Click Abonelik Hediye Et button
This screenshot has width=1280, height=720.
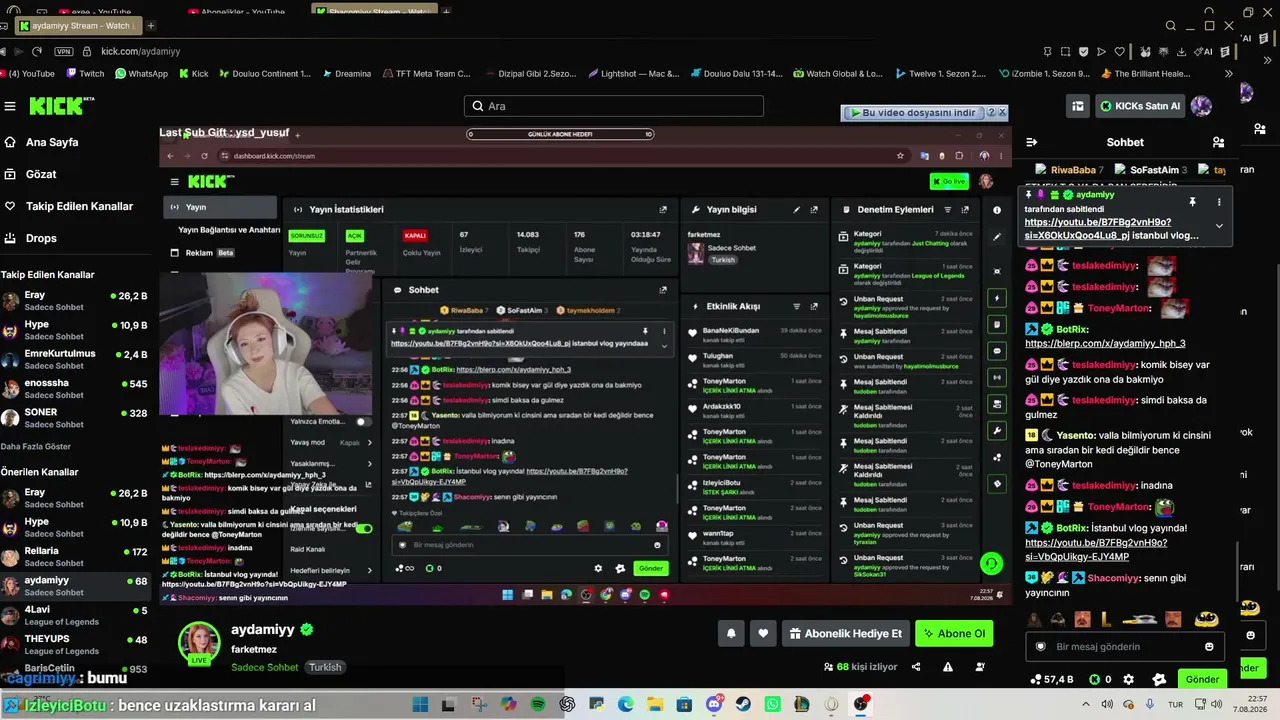tap(846, 633)
